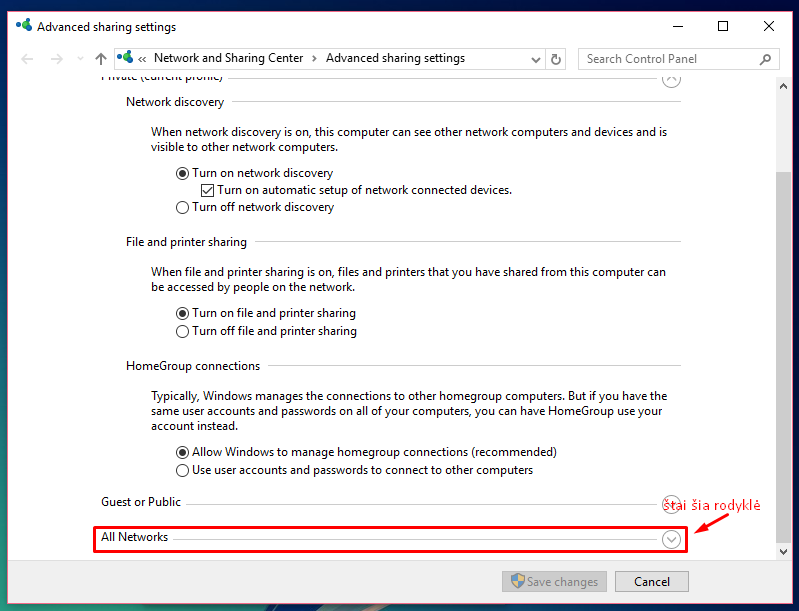
Task: Click Save changes button
Action: [554, 581]
